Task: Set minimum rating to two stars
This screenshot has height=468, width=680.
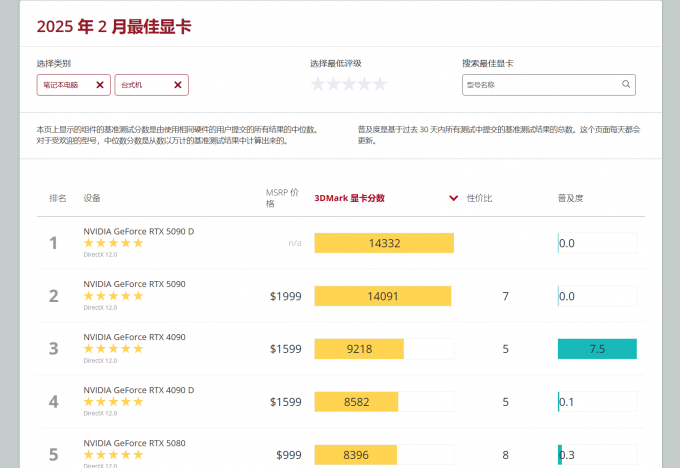Action: (x=333, y=84)
